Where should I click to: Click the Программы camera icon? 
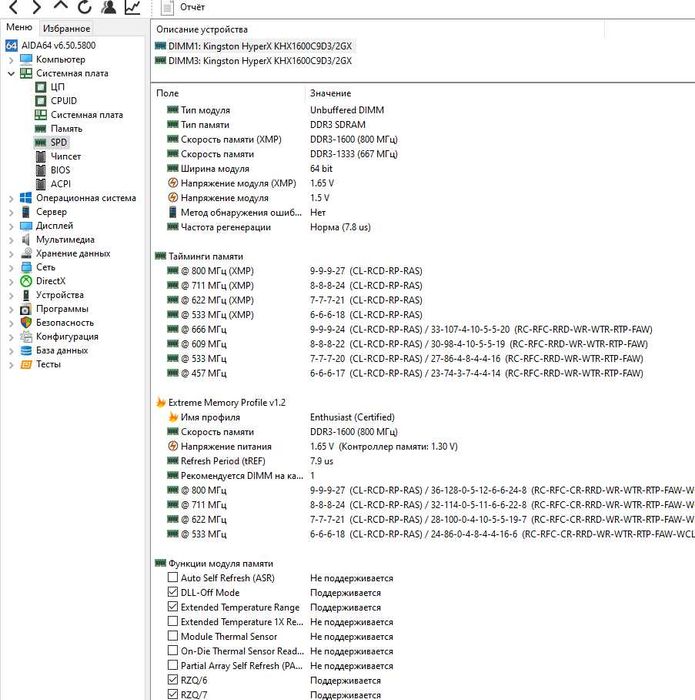pyautogui.click(x=26, y=309)
